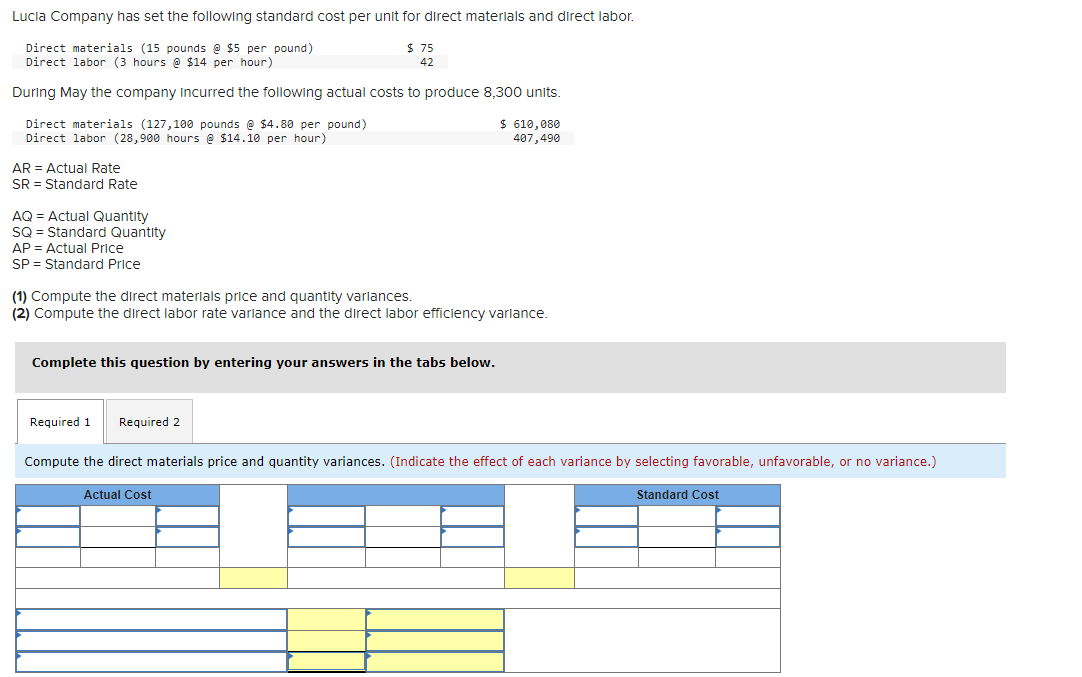This screenshot has height=677, width=1082.
Task: Open second variance name dropdown in bottom block
Action: pyautogui.click(x=152, y=641)
